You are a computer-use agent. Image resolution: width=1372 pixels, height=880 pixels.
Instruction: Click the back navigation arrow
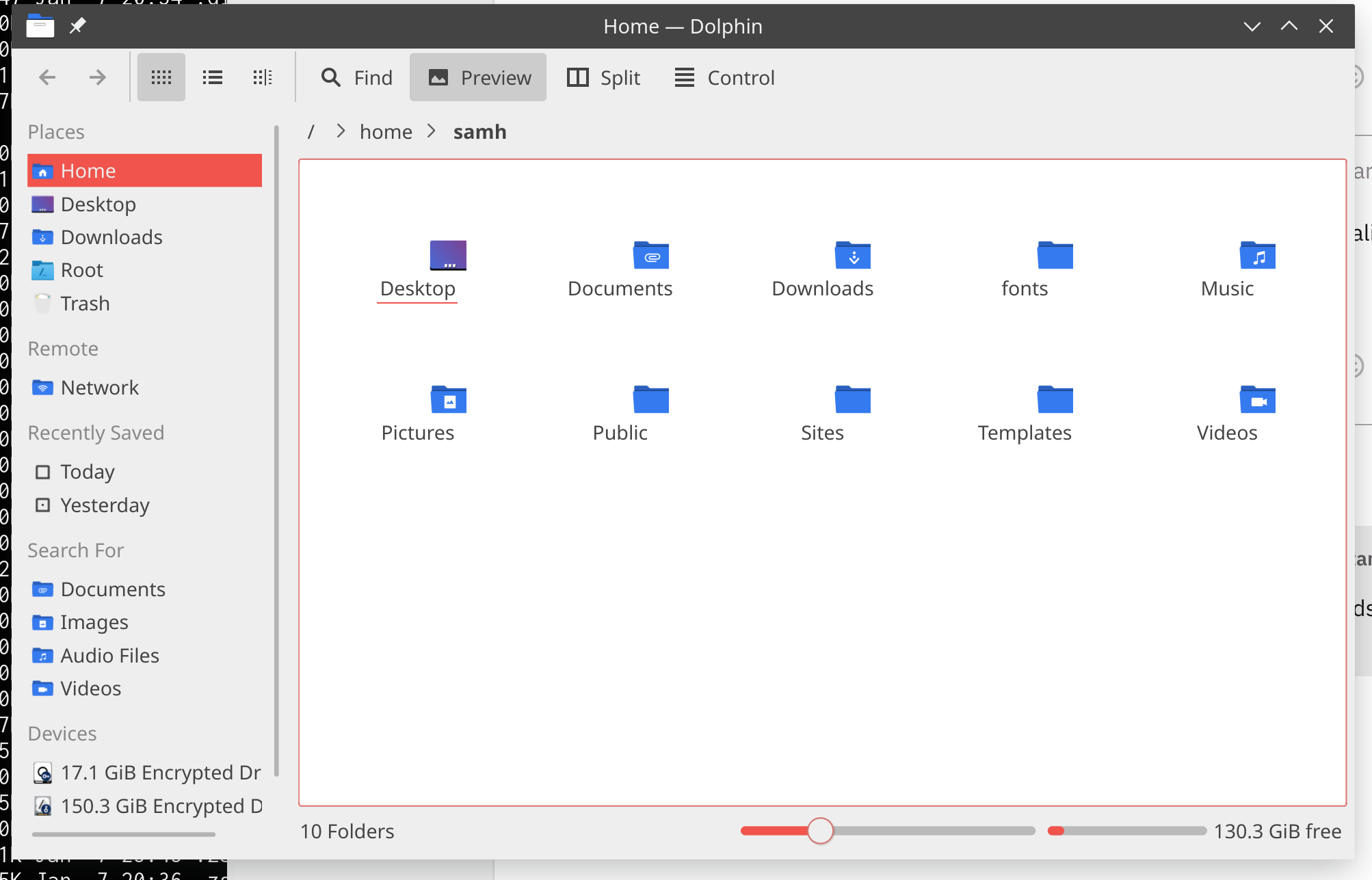(x=47, y=77)
